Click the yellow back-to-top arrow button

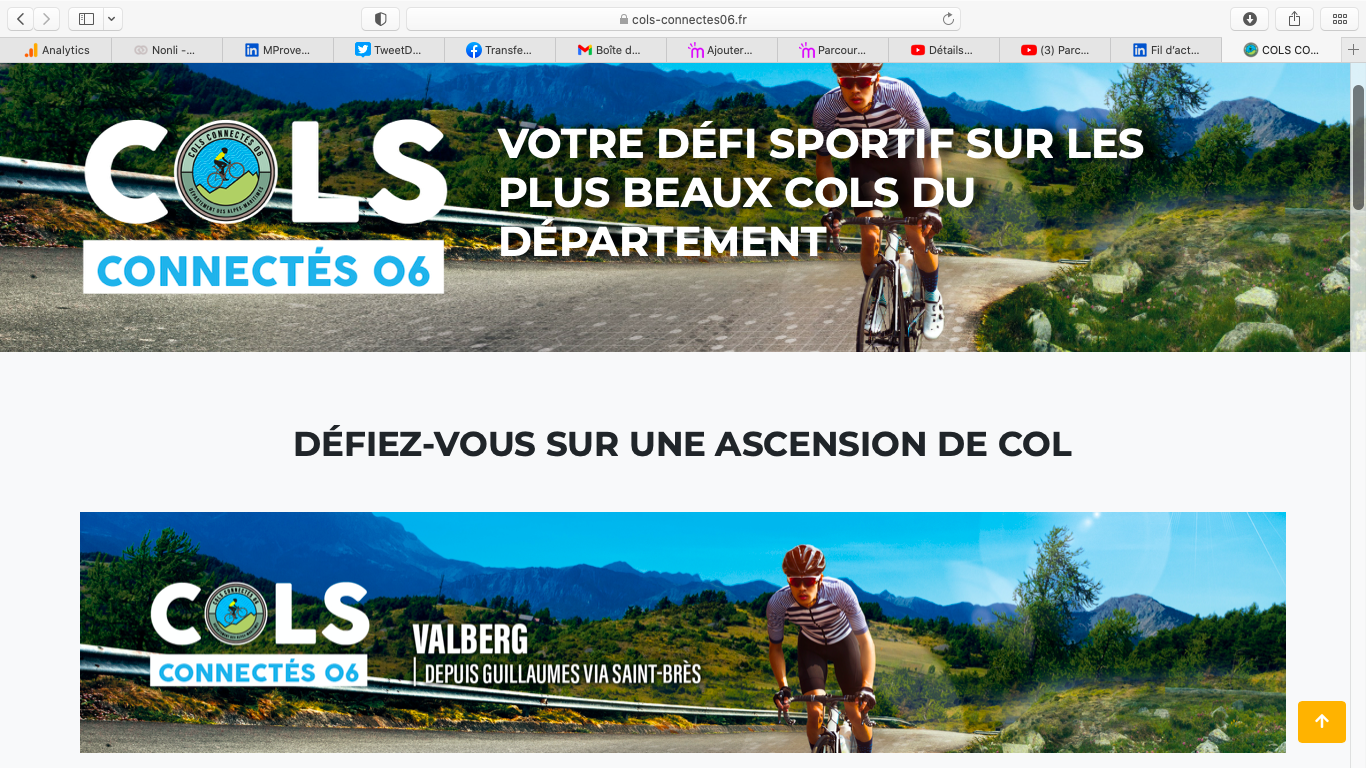pos(1322,721)
